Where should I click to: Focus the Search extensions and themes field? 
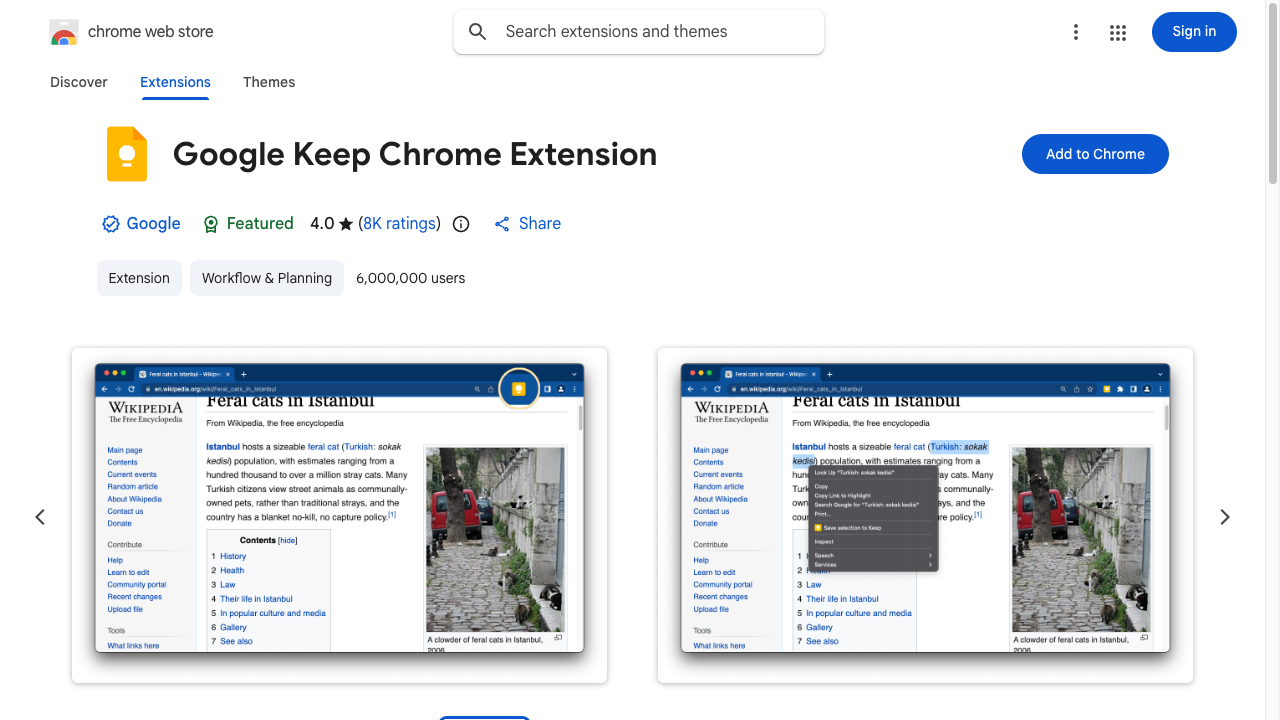tap(639, 32)
